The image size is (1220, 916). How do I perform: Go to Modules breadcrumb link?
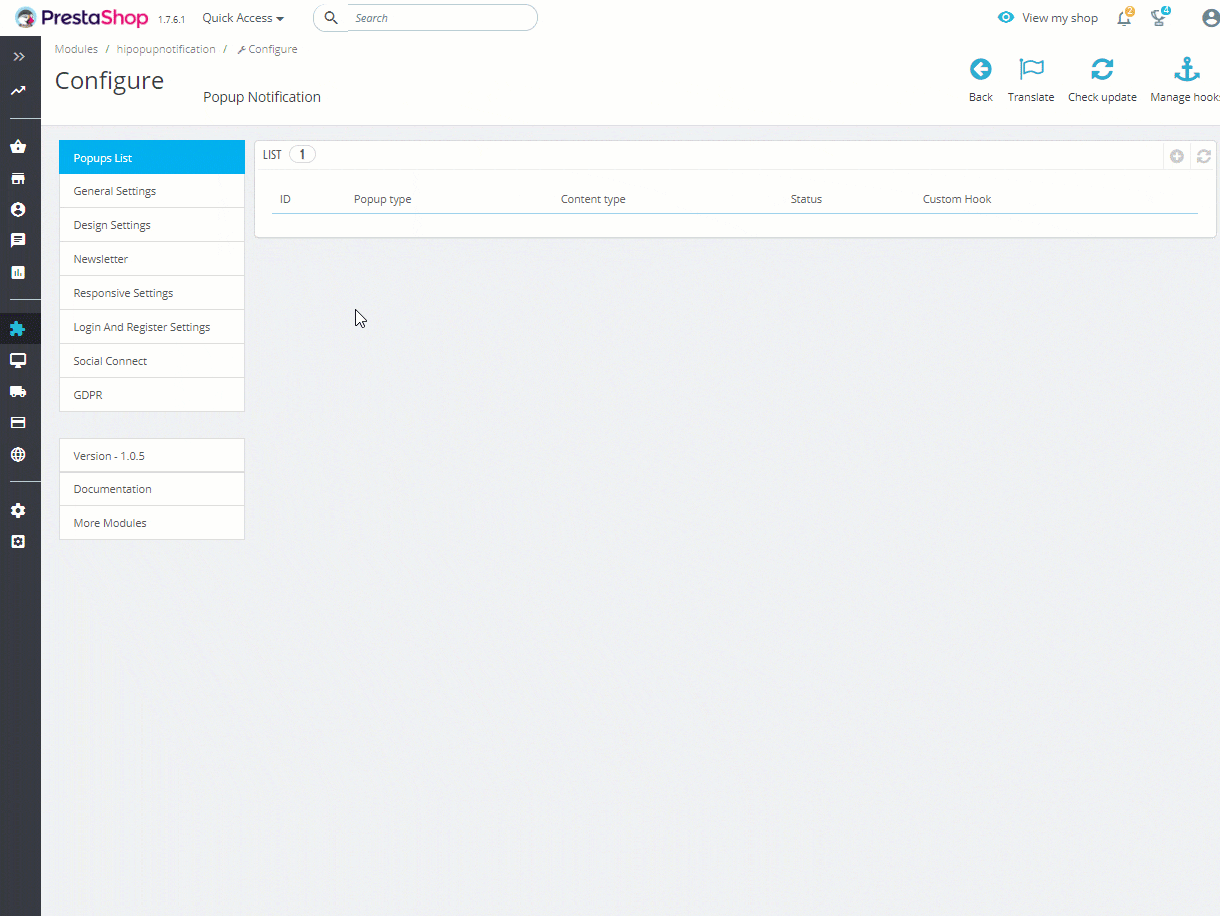76,49
